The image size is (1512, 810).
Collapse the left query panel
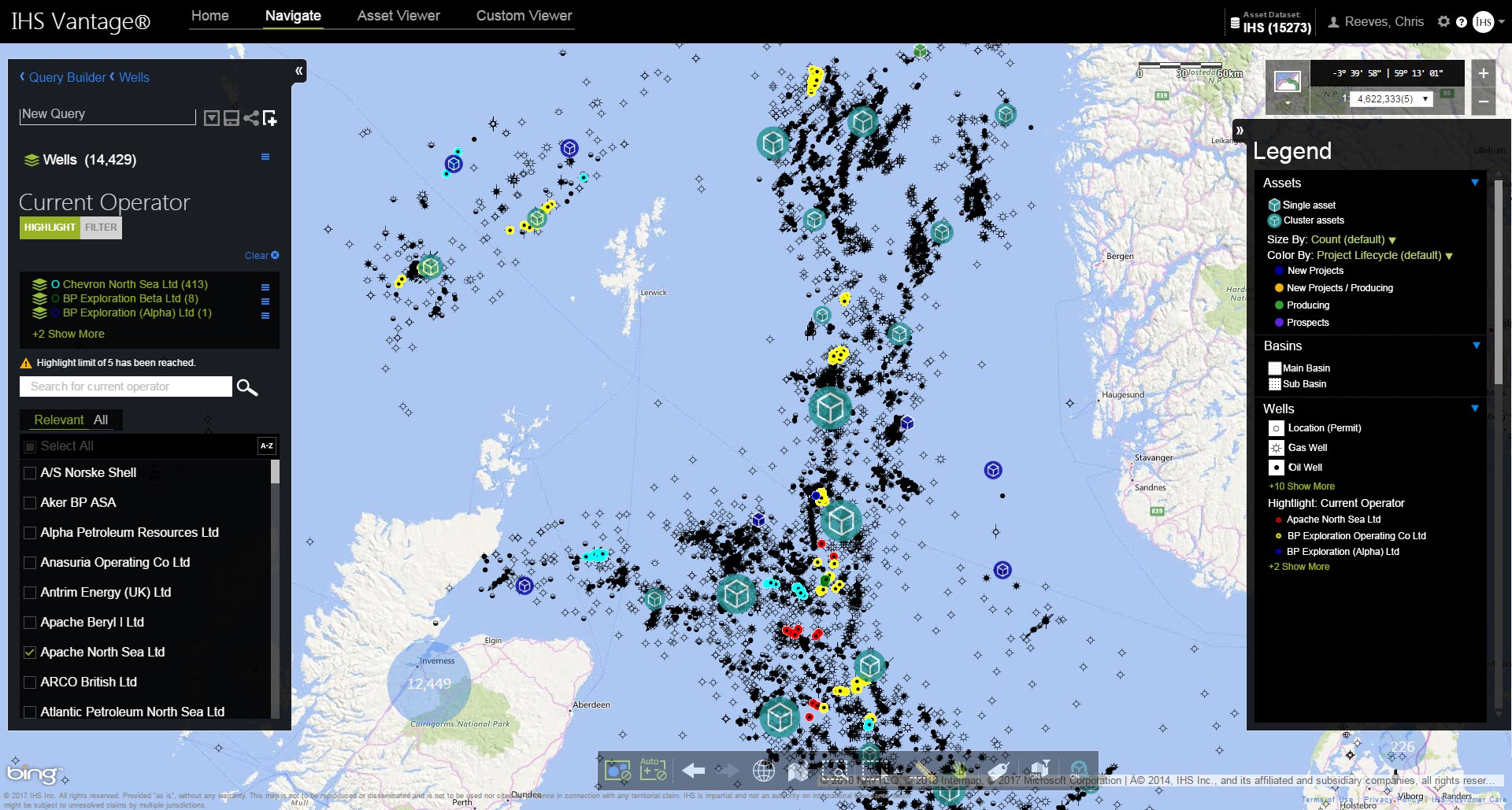298,71
